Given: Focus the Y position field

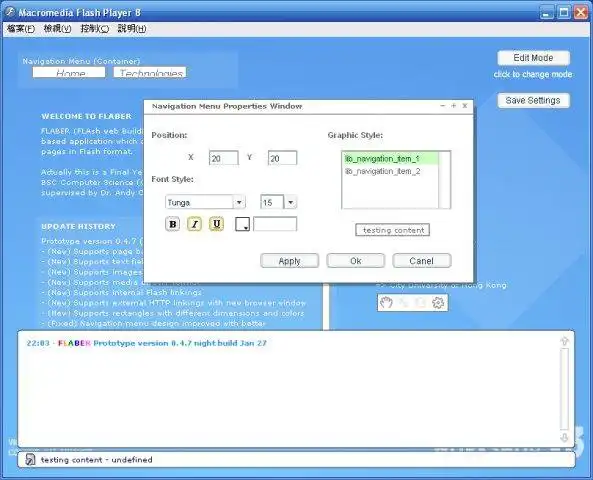Looking at the screenshot, I should tap(283, 158).
